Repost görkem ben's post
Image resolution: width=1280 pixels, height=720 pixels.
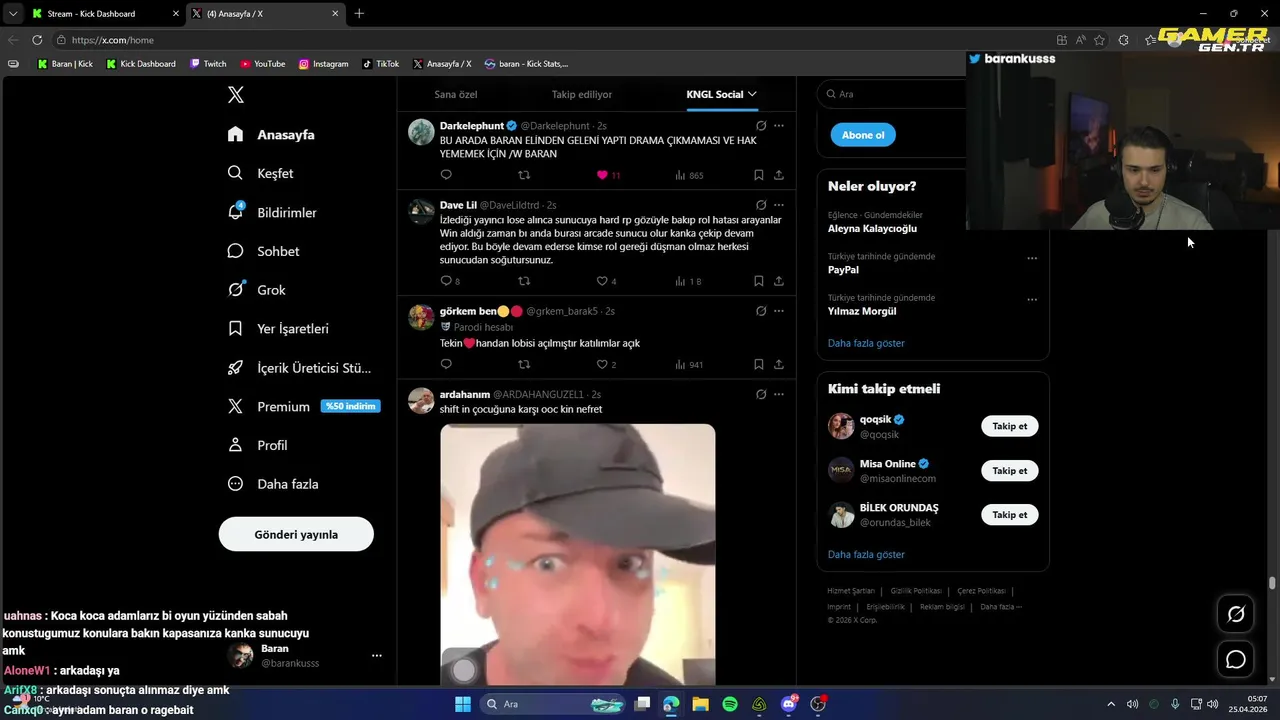tap(524, 365)
